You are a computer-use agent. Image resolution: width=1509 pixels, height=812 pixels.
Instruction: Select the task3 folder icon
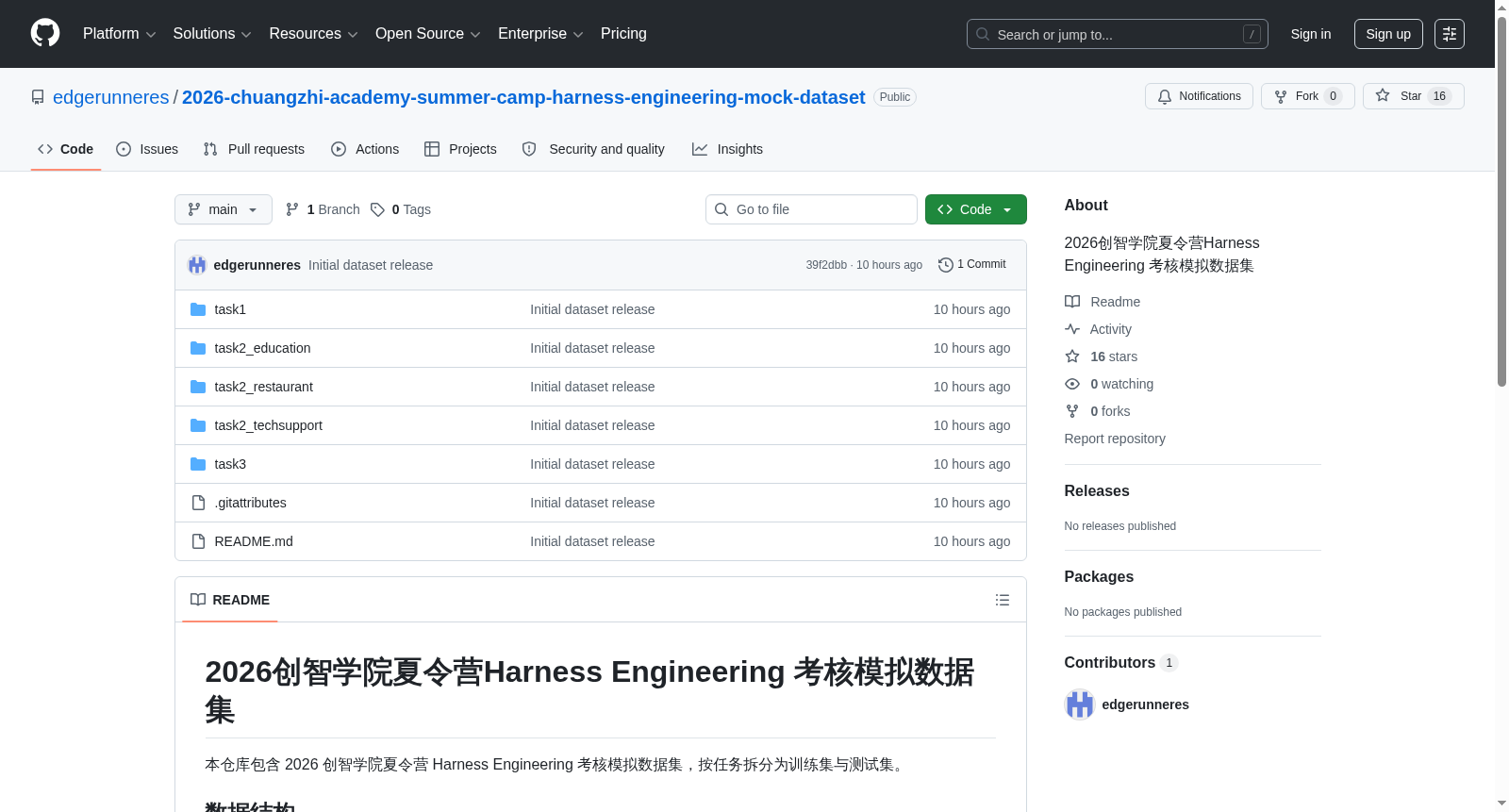(198, 464)
